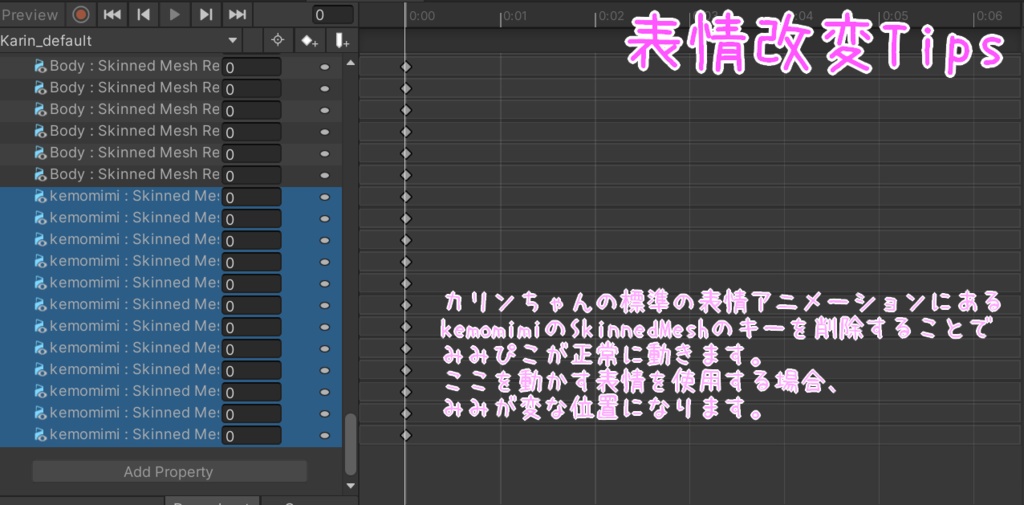Click the value field of the last kemomimi row
This screenshot has height=505, width=1024.
pyautogui.click(x=251, y=436)
